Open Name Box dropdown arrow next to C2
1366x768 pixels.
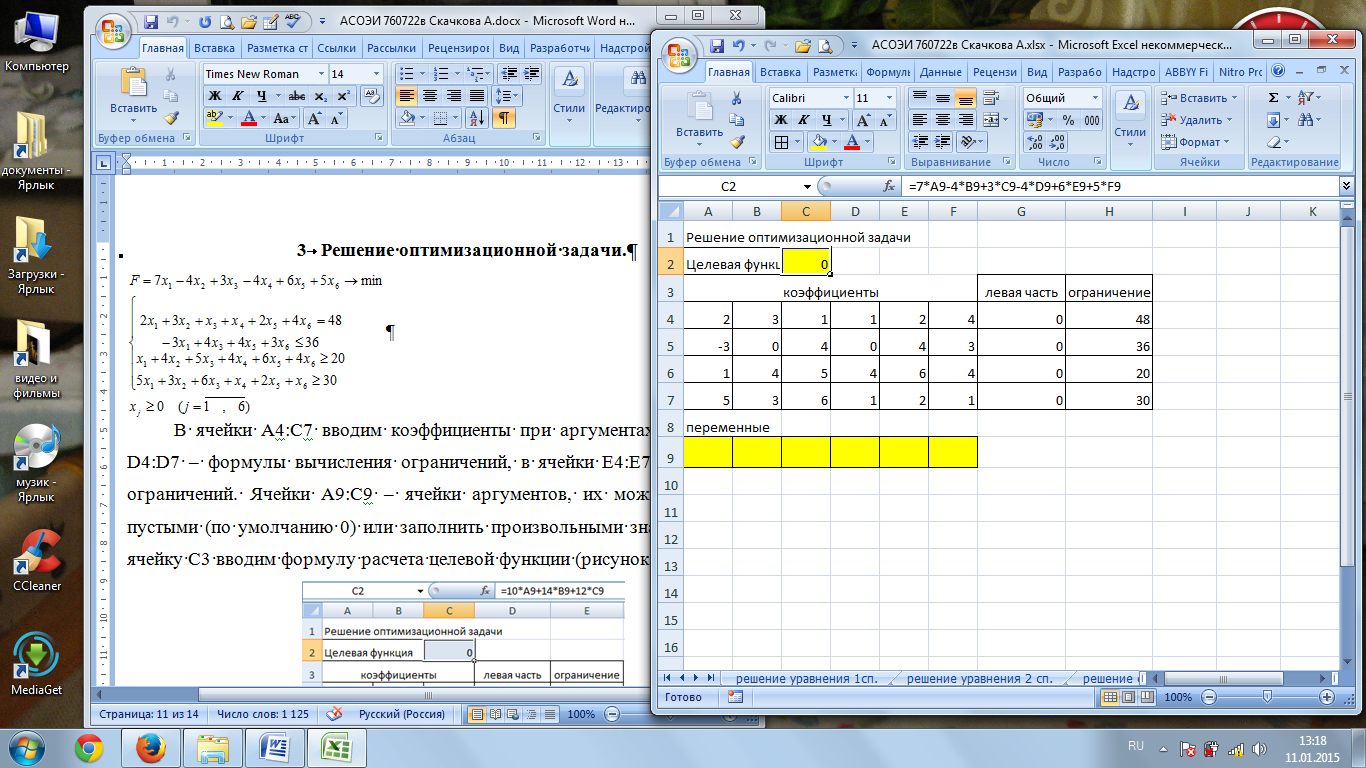[808, 187]
